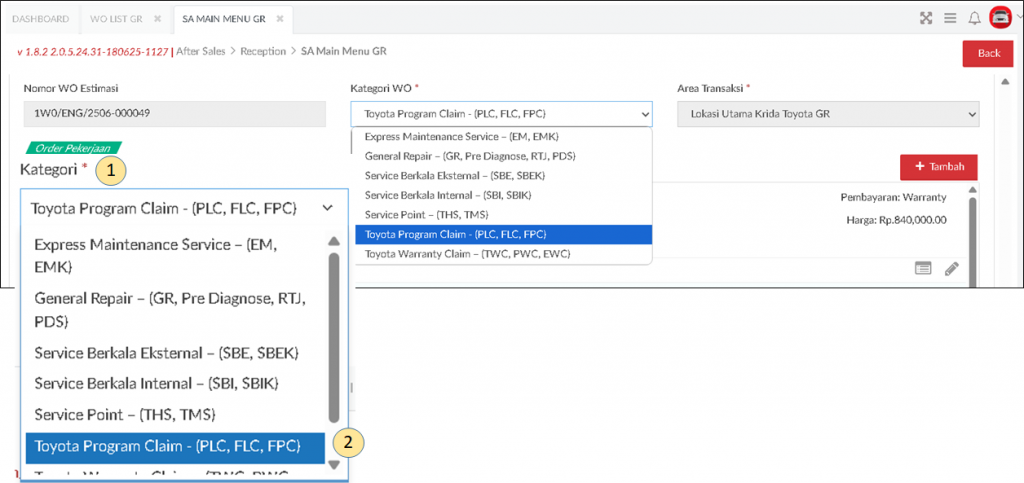Image resolution: width=1024 pixels, height=483 pixels.
Task: Click the + Tambah button
Action: [x=938, y=167]
